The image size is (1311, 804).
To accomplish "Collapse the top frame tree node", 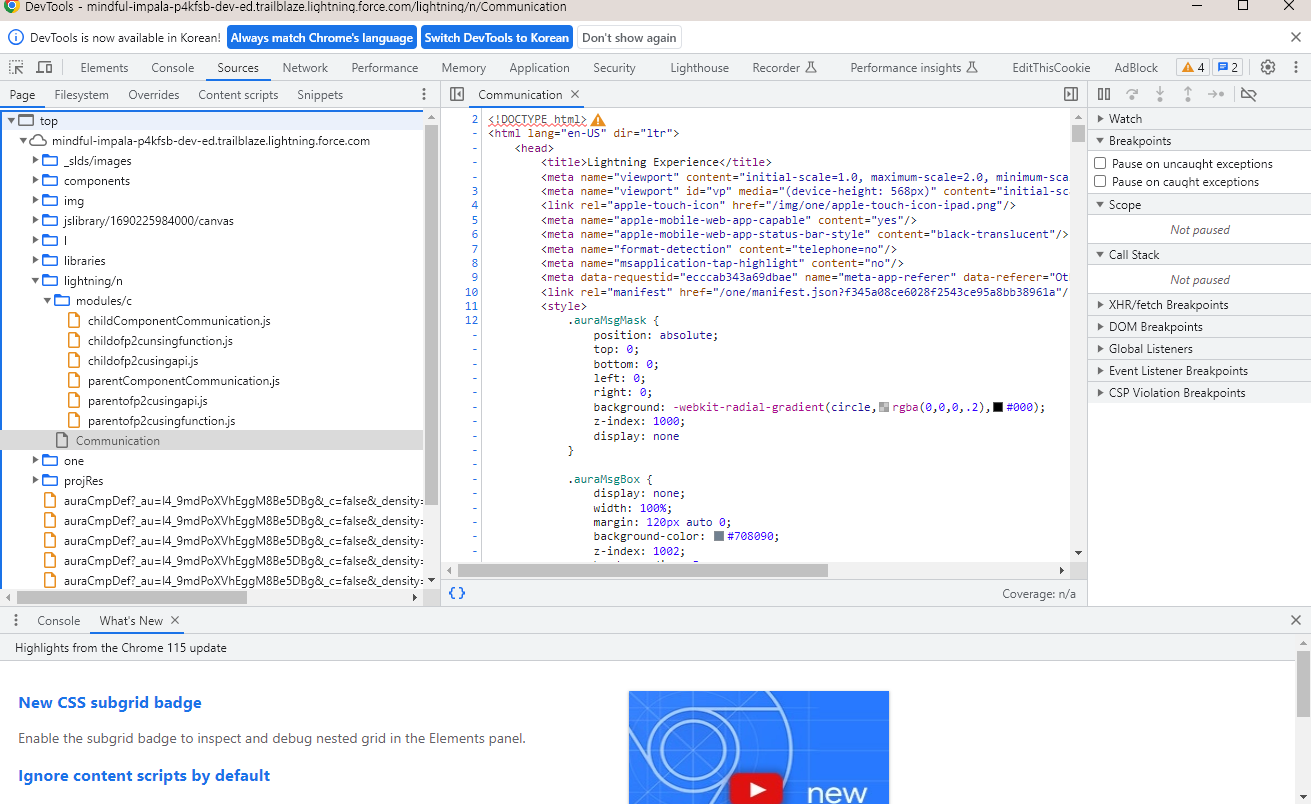I will pos(11,121).
